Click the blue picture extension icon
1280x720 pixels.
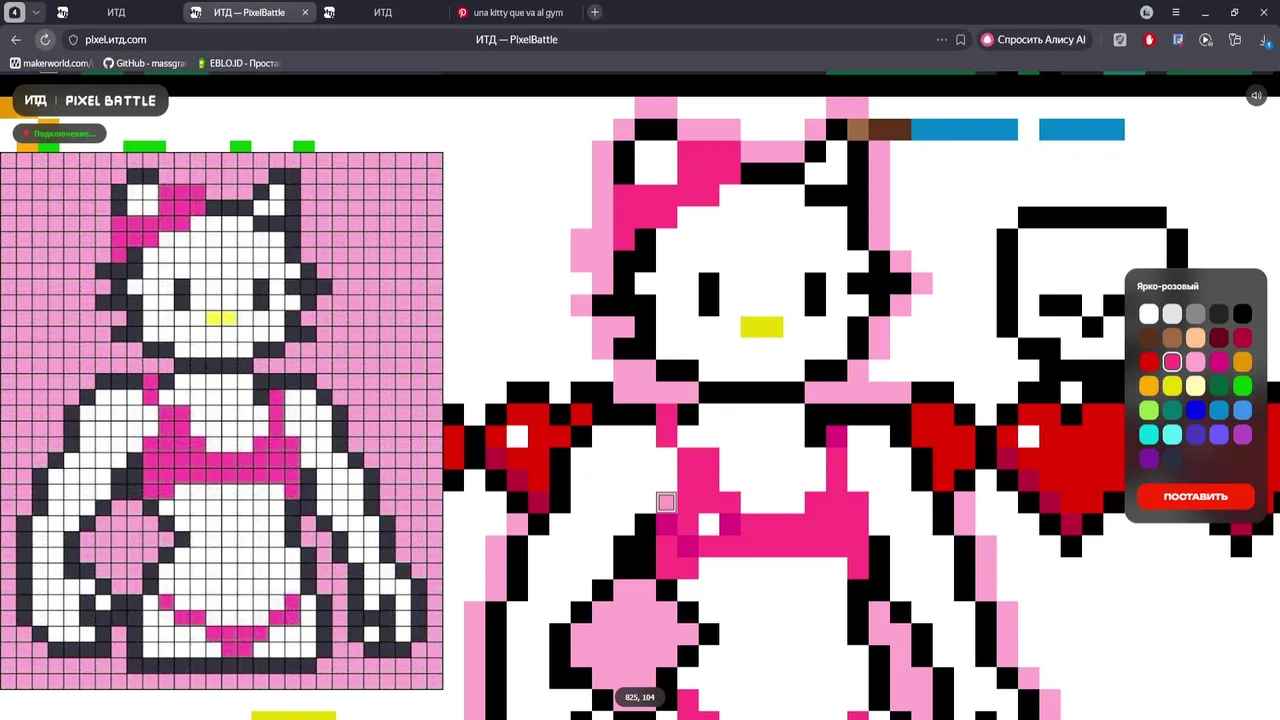[x=1178, y=40]
